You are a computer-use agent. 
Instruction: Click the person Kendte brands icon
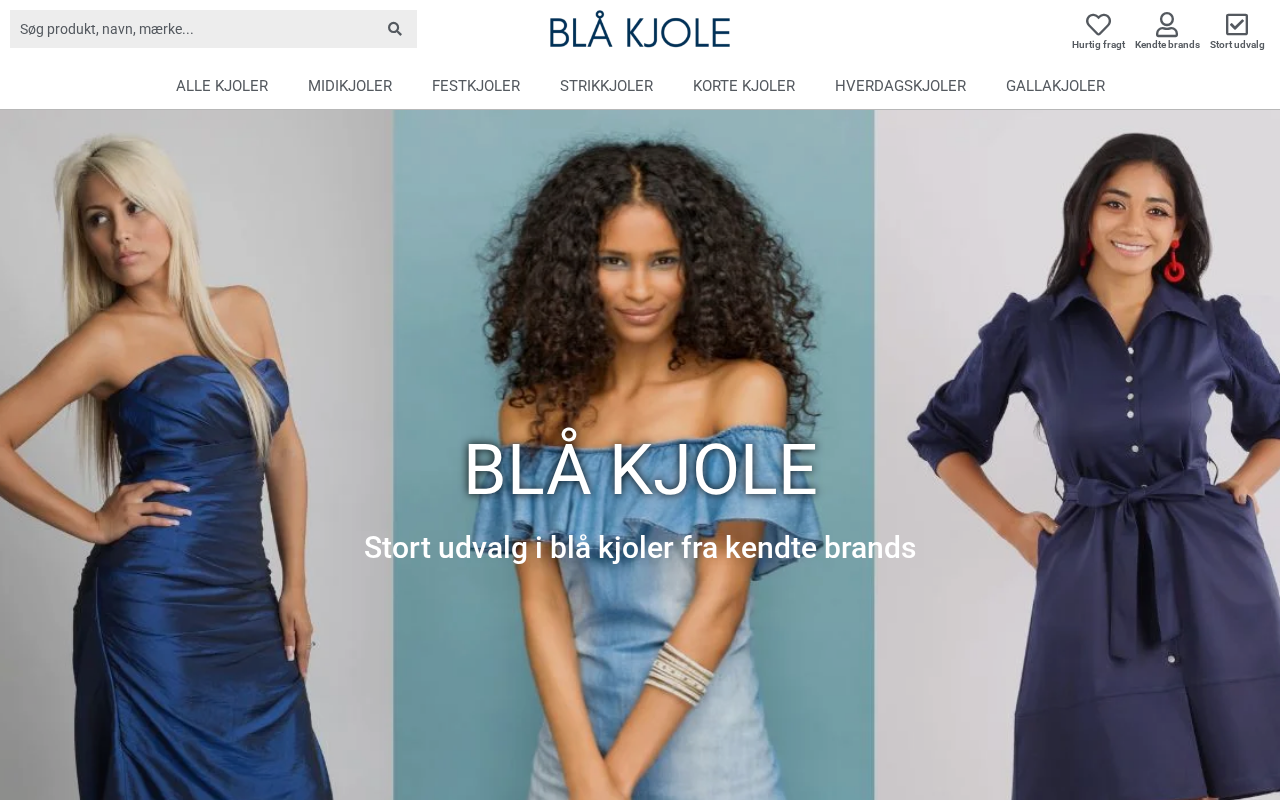(1167, 24)
